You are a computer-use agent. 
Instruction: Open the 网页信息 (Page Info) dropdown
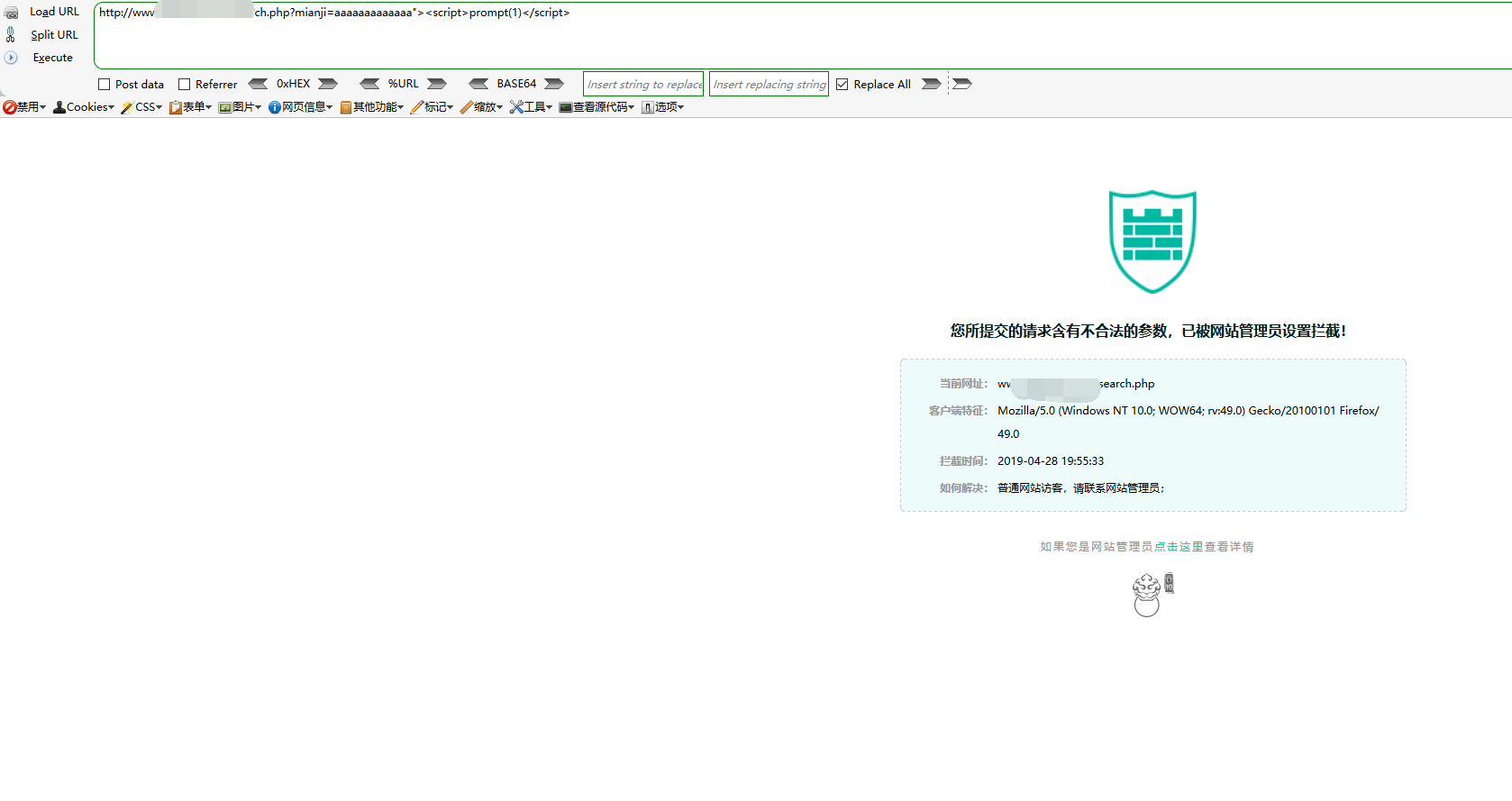click(x=300, y=107)
